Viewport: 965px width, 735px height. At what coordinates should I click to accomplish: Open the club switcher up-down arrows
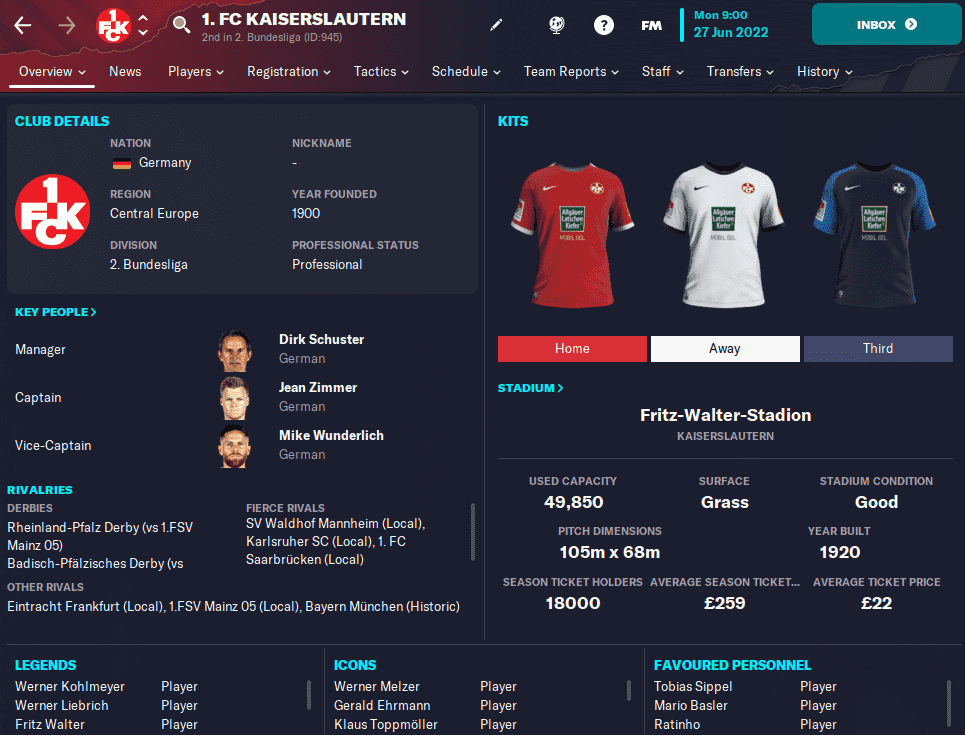point(143,25)
